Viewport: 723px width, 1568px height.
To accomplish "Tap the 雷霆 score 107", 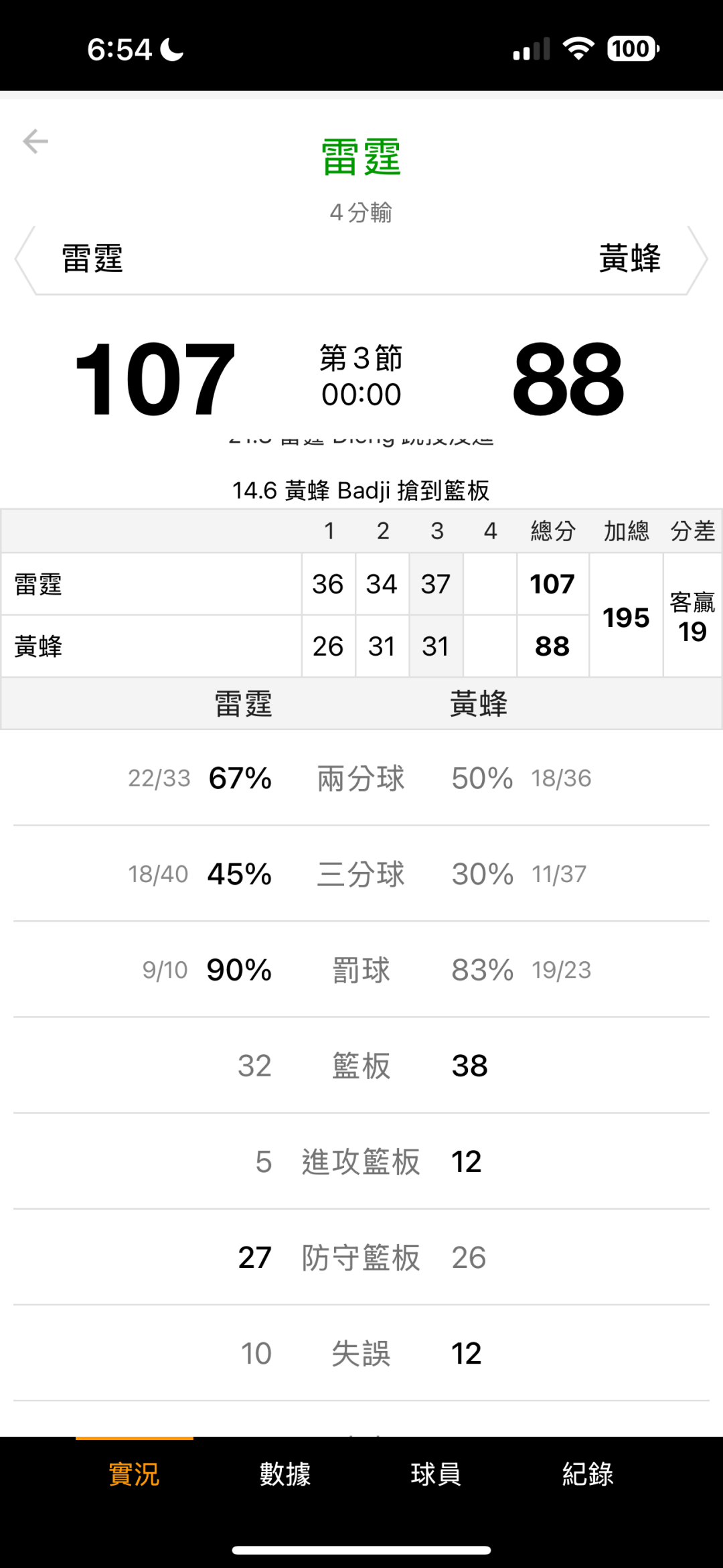I will click(x=155, y=378).
